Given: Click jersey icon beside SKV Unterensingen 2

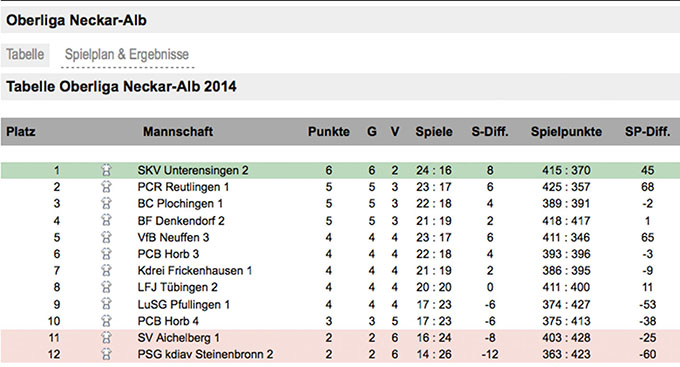Looking at the screenshot, I should 106,170.
